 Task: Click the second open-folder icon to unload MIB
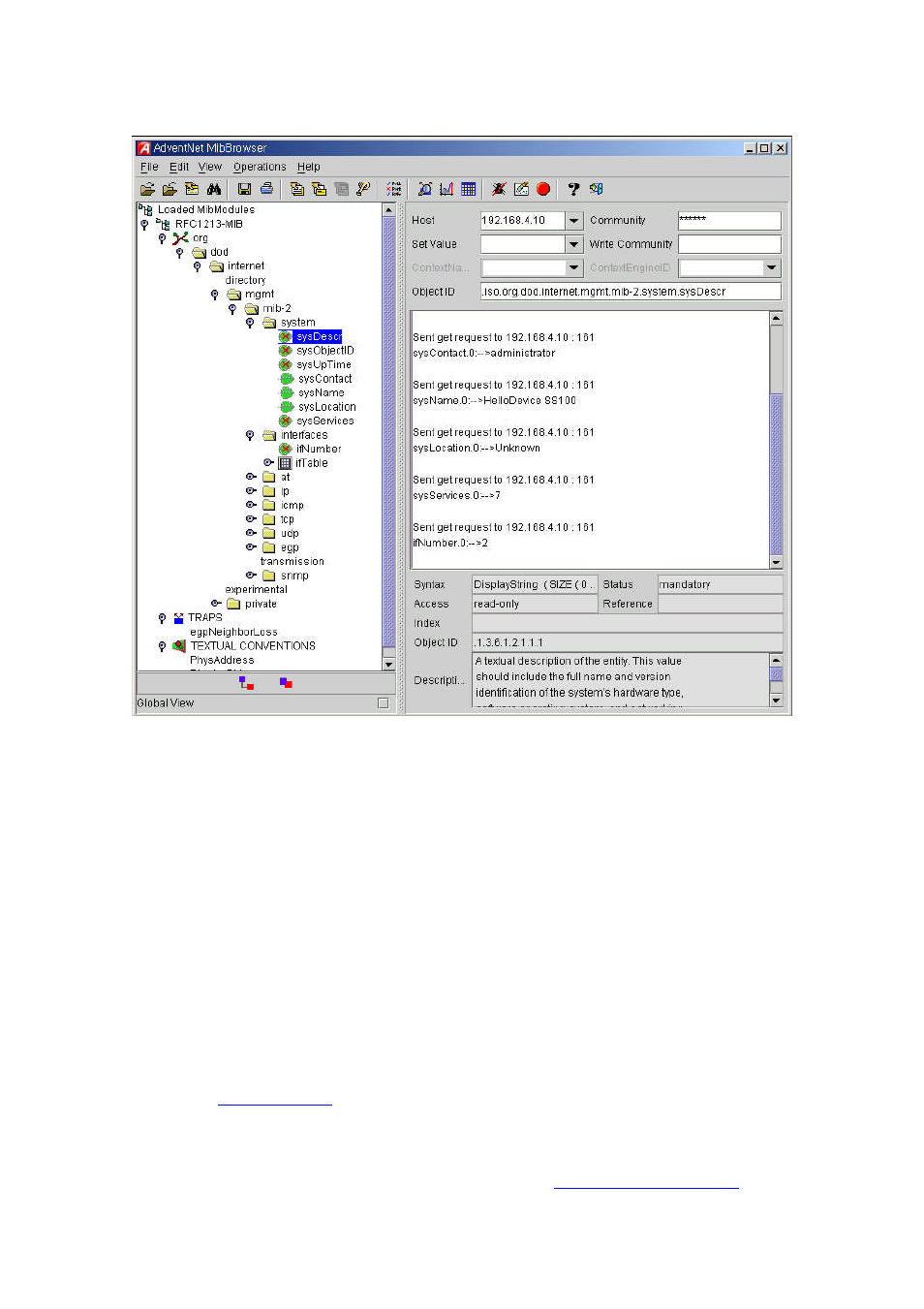pyautogui.click(x=169, y=189)
